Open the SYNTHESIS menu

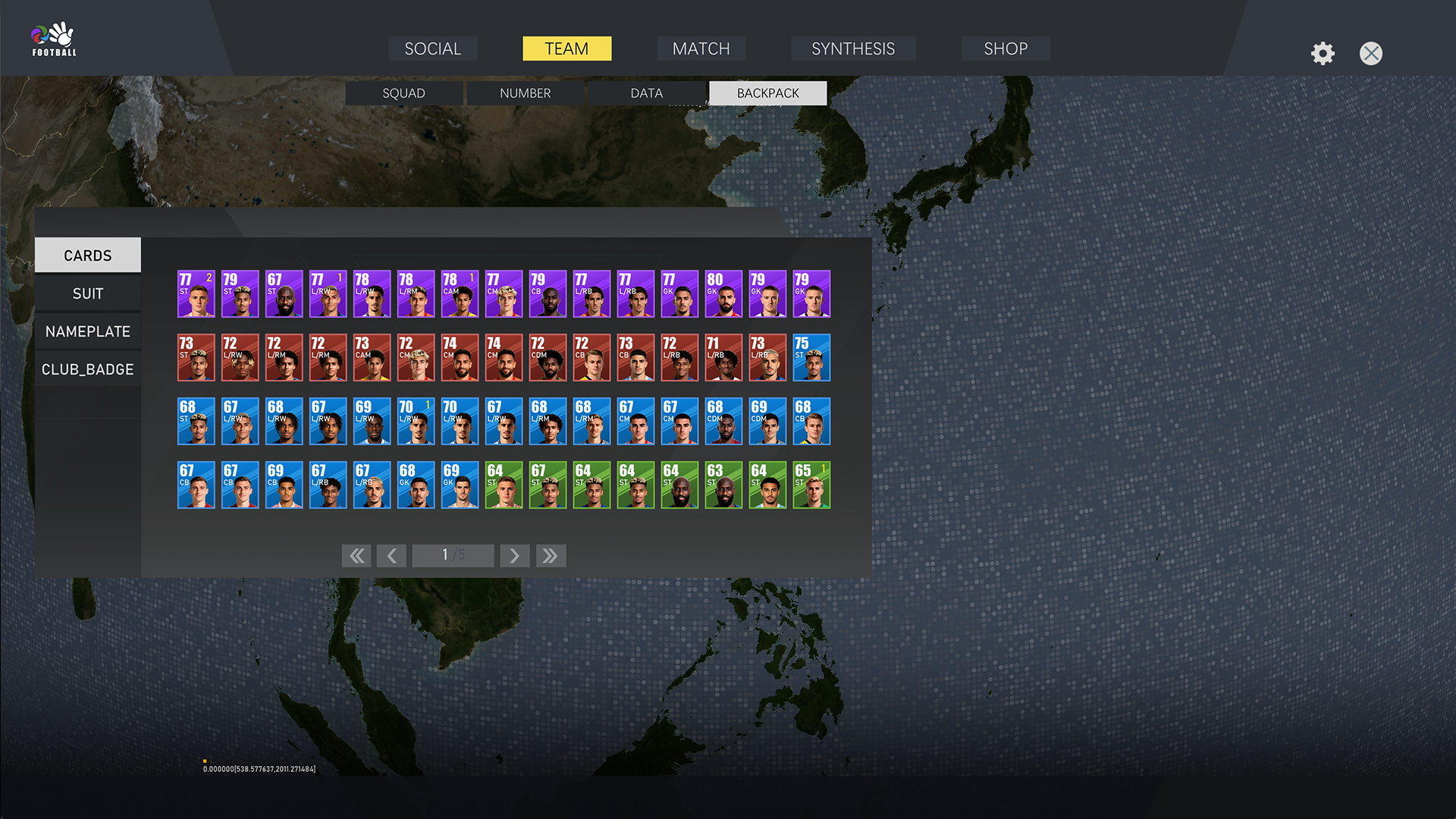(x=853, y=49)
